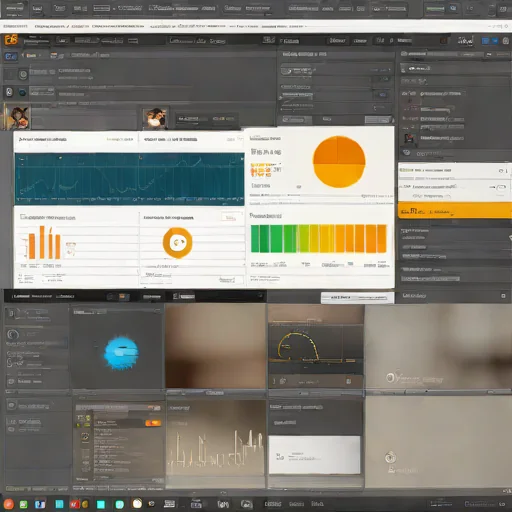Viewport: 512px width, 512px height.
Task: Open the orange circle taskbar icon
Action: 9,504
